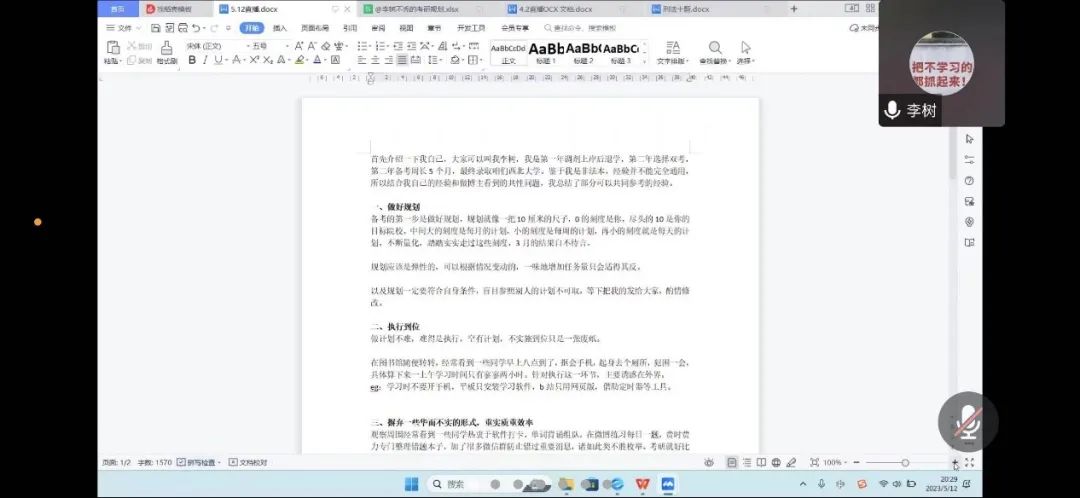1080x498 pixels.
Task: Click the WPS Office icon in taskbar
Action: click(x=642, y=484)
